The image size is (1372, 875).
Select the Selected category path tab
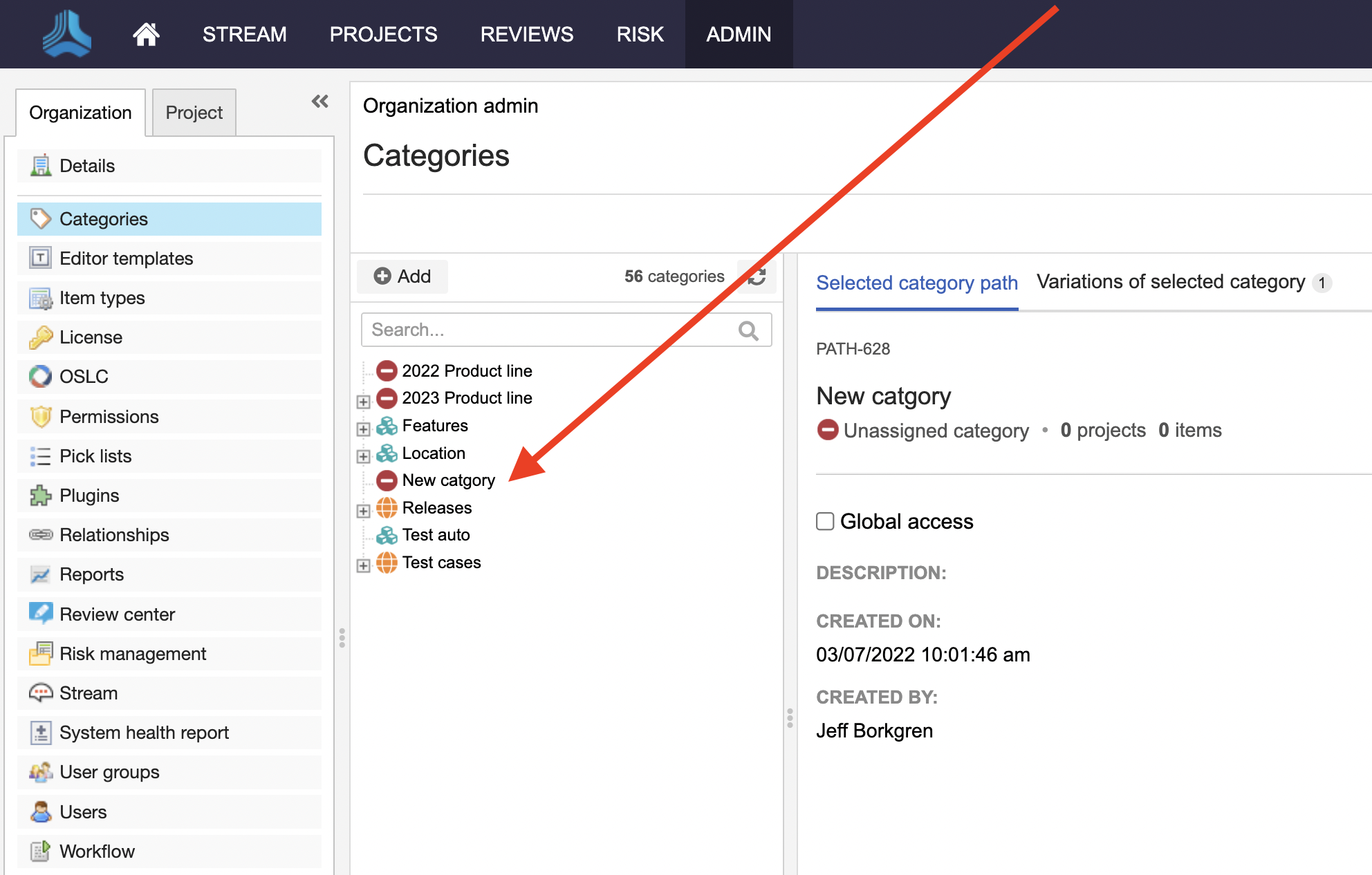pyautogui.click(x=917, y=283)
